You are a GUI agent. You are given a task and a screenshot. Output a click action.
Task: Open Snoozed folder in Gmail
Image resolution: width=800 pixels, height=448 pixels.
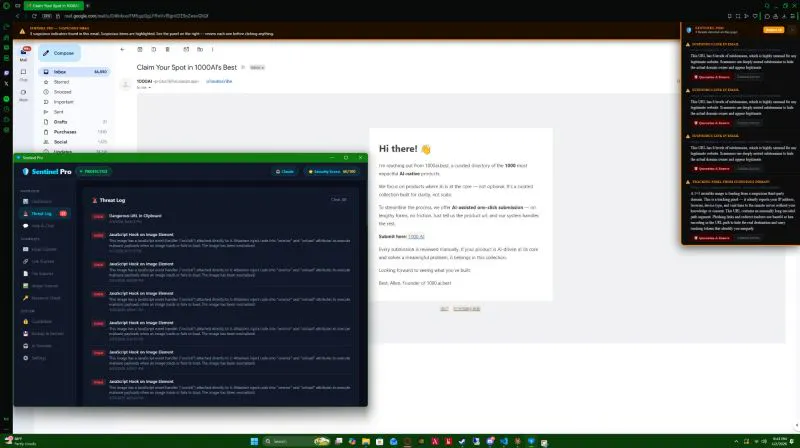tap(74, 92)
